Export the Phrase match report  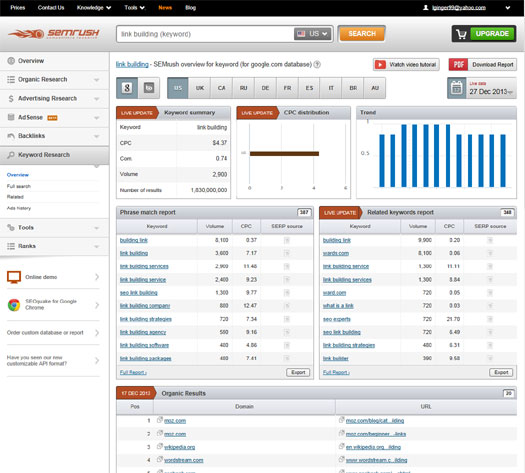pyautogui.click(x=298, y=372)
